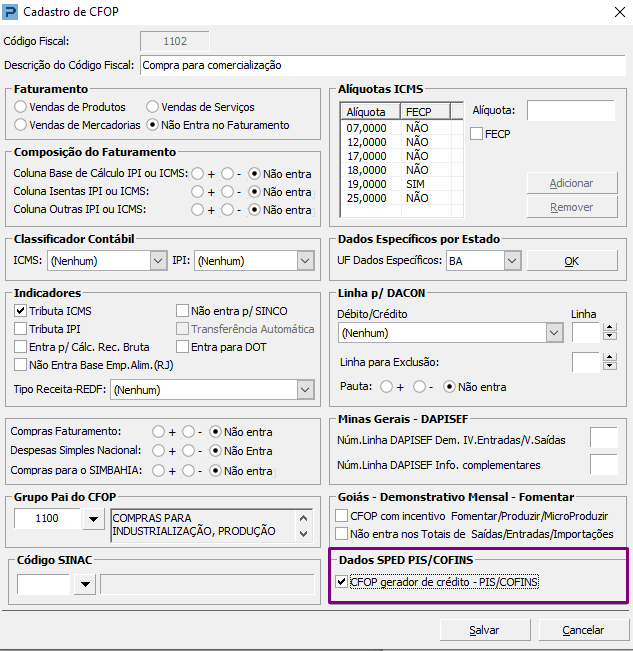Expand the ICMS Classificador Contábil dropdown

click(x=158, y=261)
